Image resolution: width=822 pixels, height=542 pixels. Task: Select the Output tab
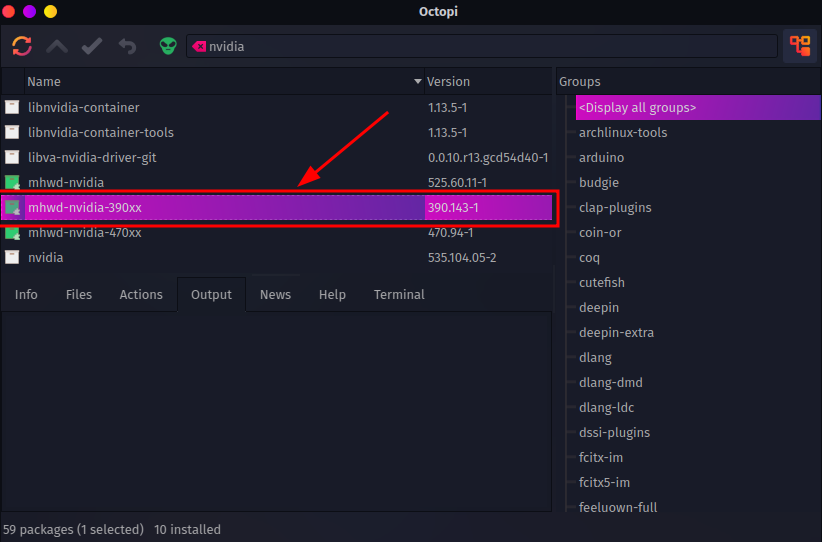[211, 295]
